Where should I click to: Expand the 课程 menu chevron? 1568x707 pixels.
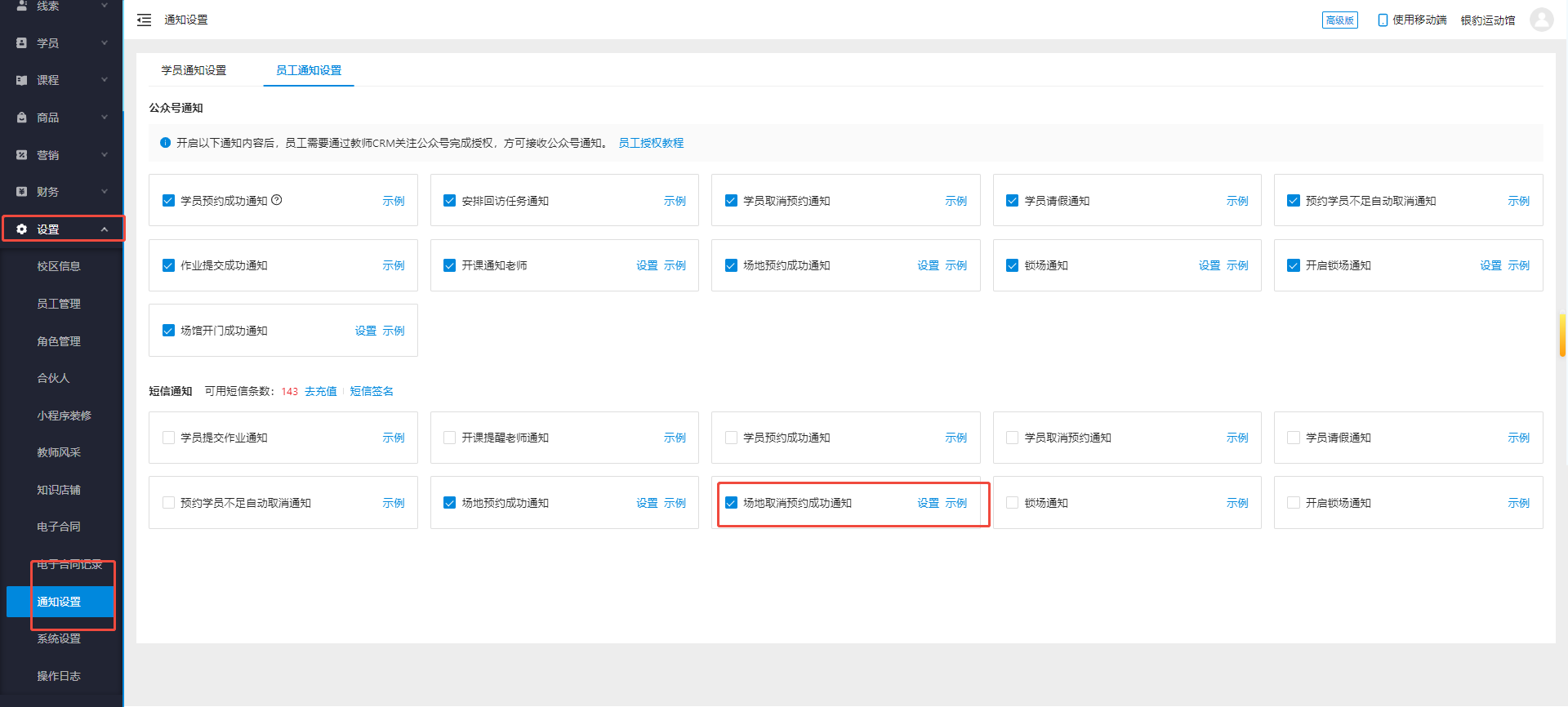(105, 80)
